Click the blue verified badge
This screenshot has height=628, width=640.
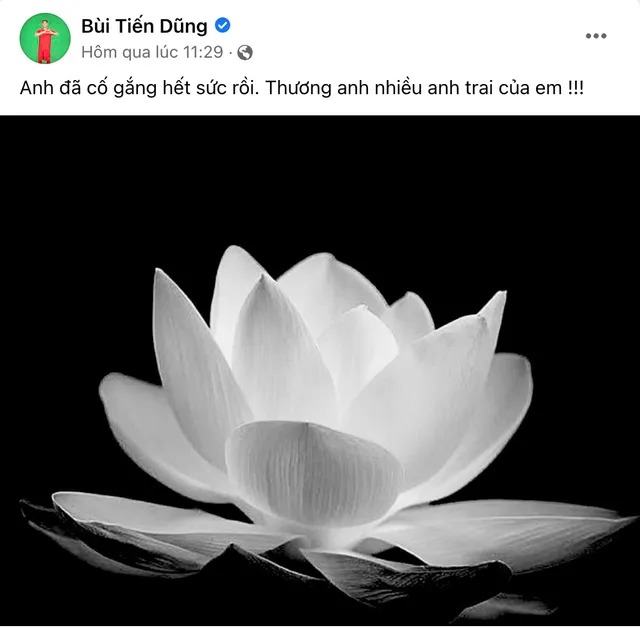222,26
